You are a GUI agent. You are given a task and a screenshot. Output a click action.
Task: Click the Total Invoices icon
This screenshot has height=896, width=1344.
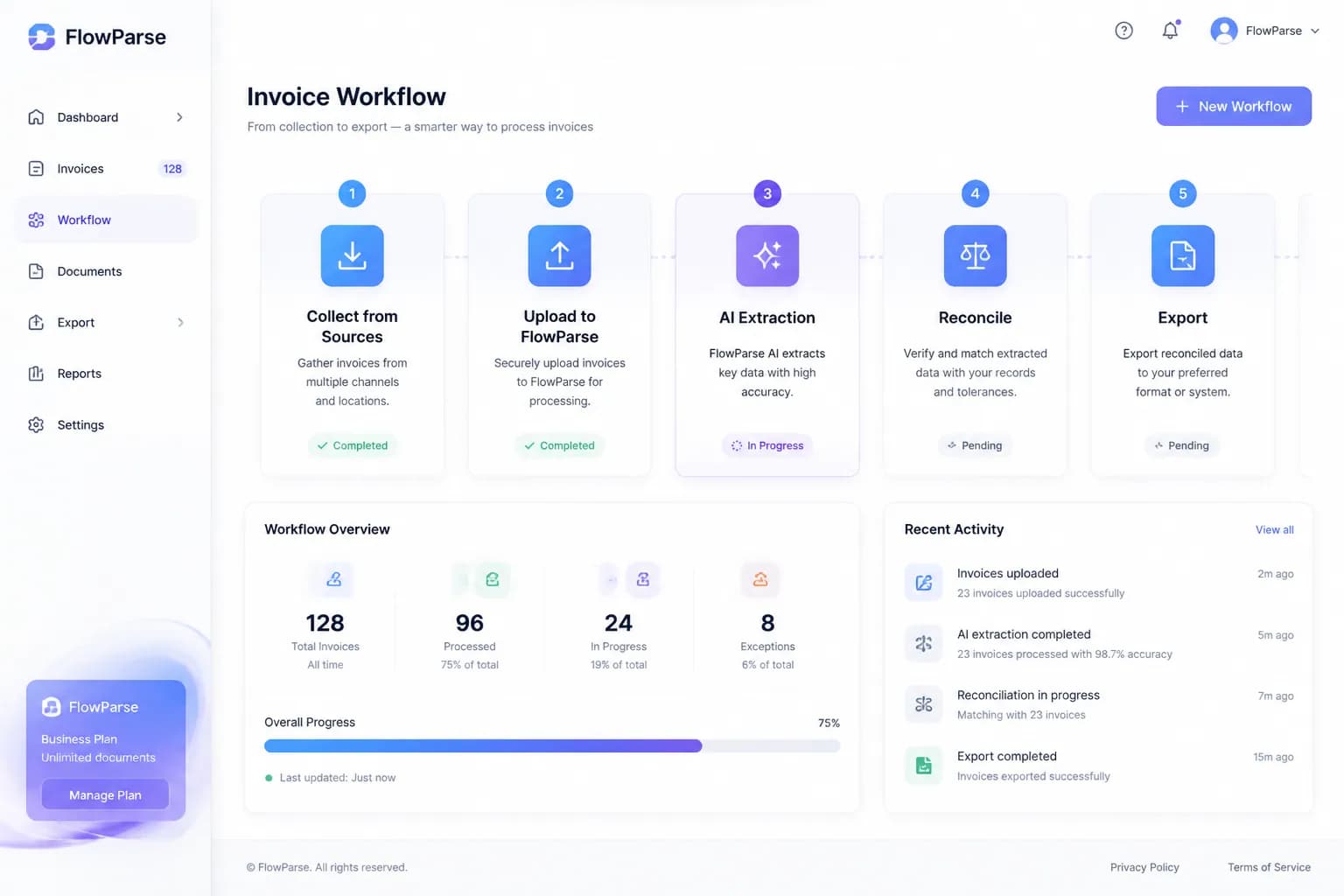point(333,579)
